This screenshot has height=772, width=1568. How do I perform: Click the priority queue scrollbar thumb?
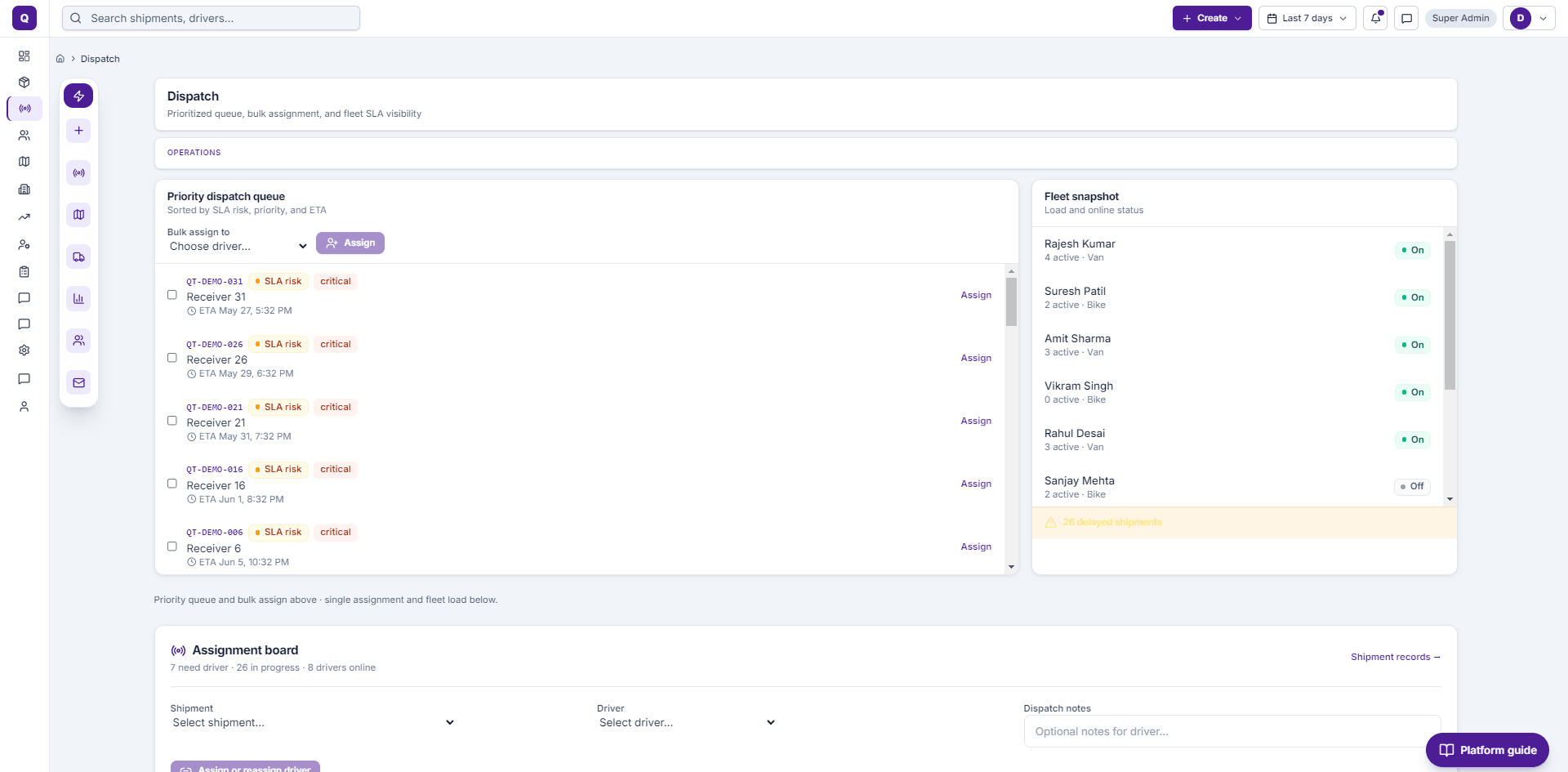[1011, 301]
